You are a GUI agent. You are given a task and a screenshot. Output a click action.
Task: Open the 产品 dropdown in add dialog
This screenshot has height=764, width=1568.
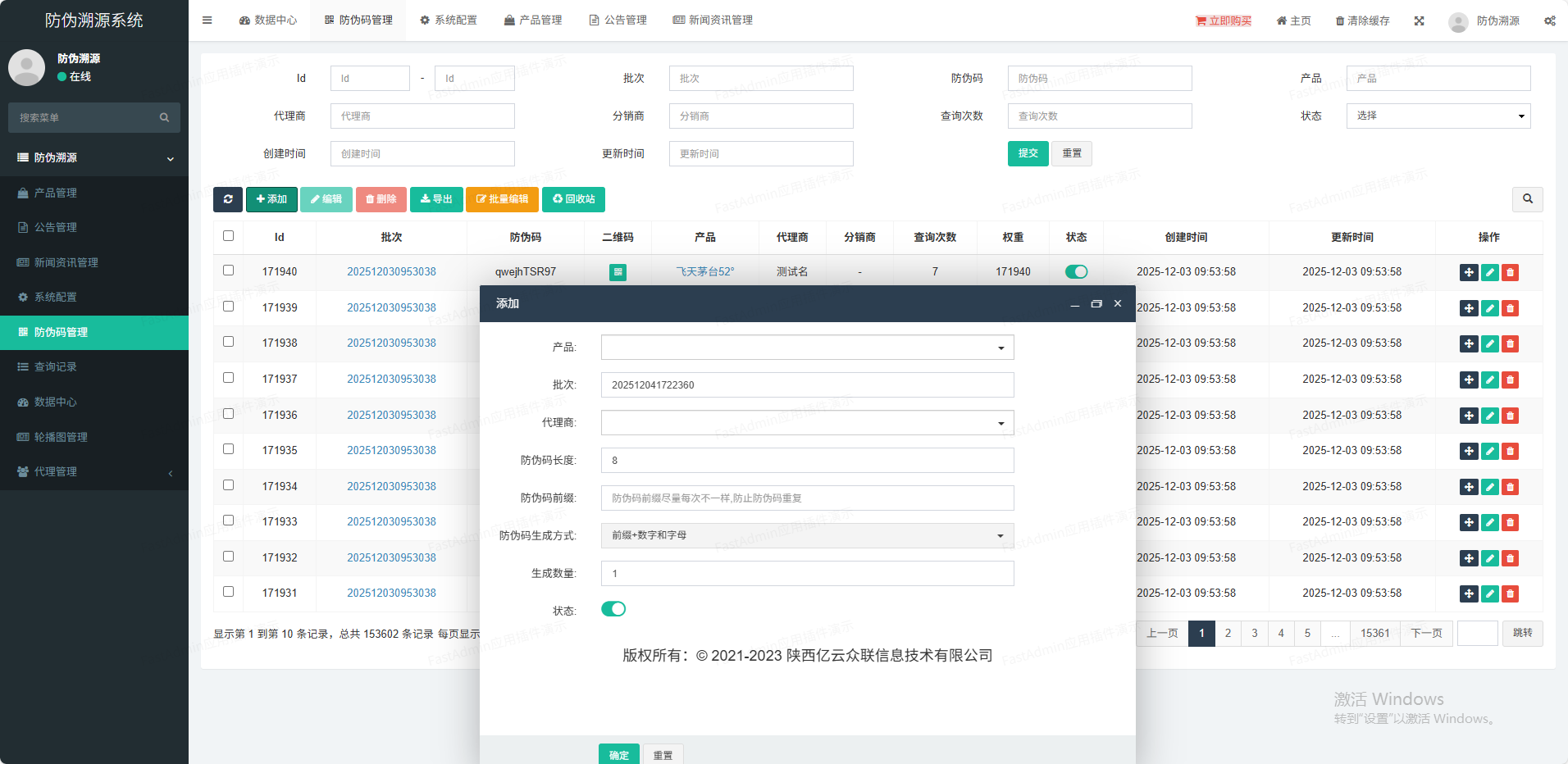tap(807, 348)
